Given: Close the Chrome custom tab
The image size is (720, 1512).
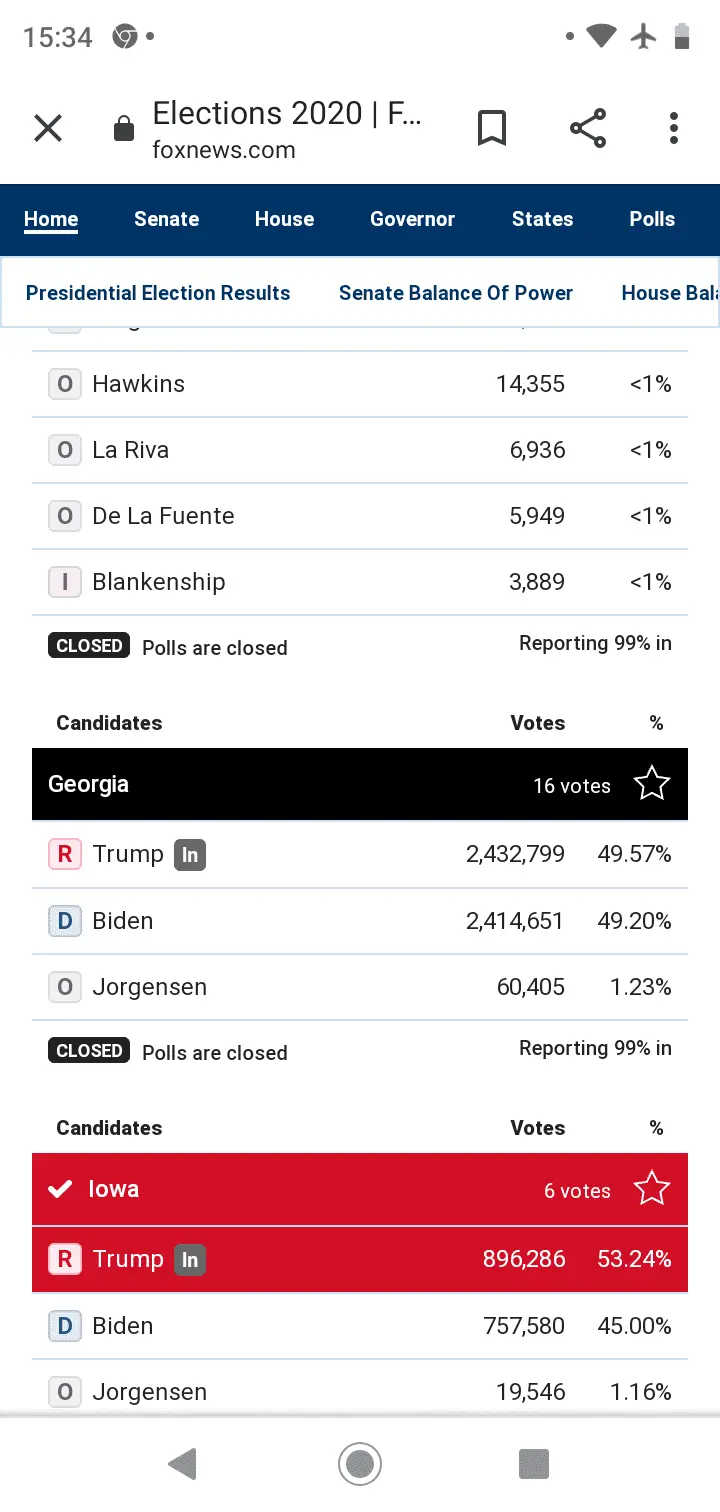Looking at the screenshot, I should (48, 129).
